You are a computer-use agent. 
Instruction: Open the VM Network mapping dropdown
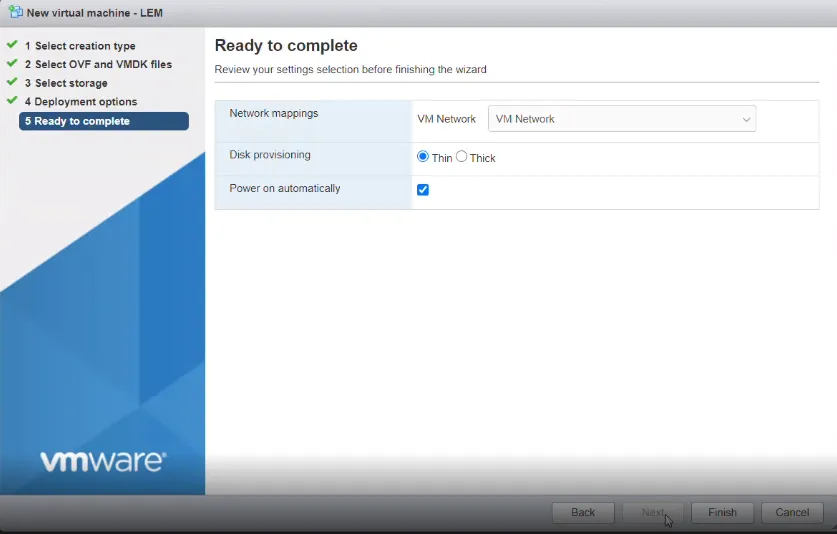622,119
